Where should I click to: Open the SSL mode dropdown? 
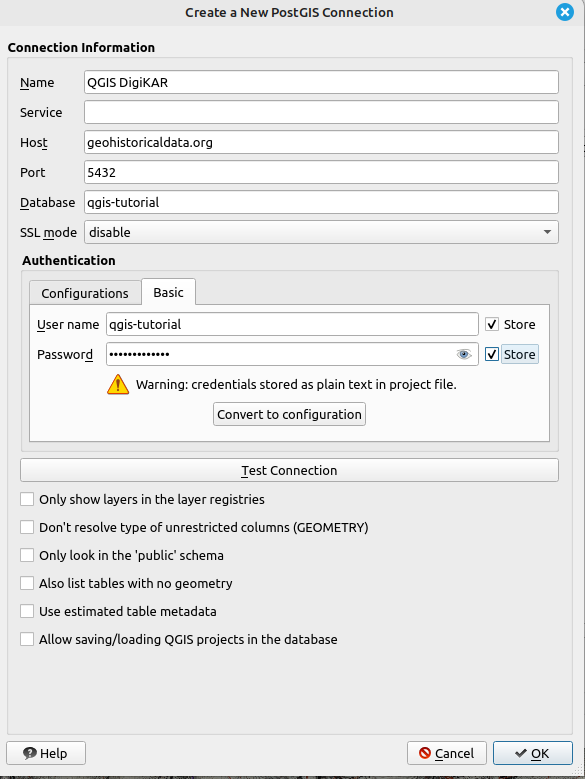pyautogui.click(x=321, y=232)
